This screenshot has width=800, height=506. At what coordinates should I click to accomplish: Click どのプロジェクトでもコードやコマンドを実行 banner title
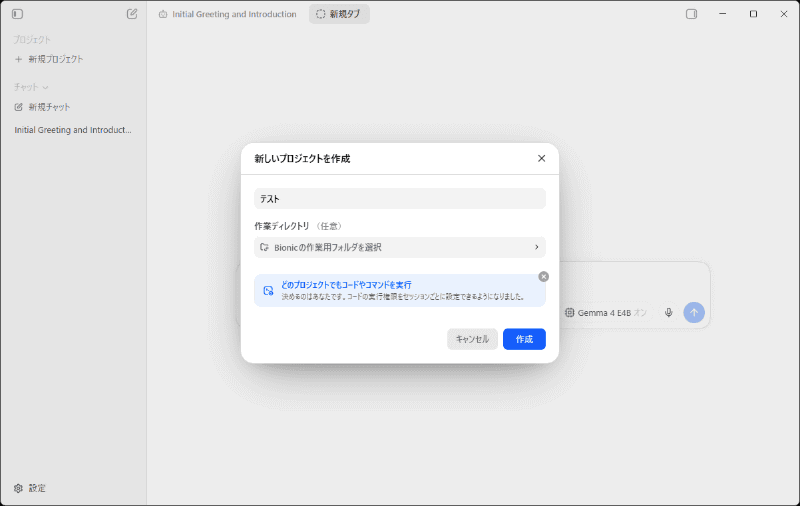click(x=346, y=285)
